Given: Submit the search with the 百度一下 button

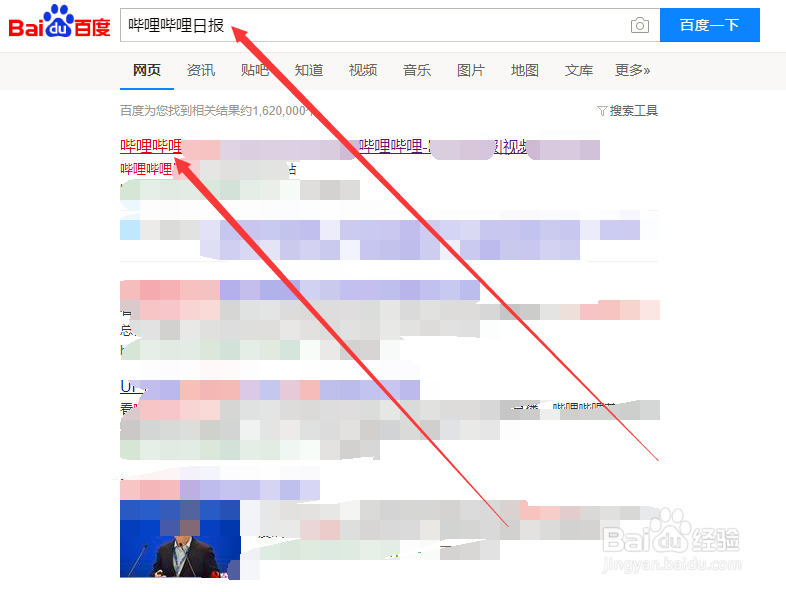Looking at the screenshot, I should click(x=709, y=25).
